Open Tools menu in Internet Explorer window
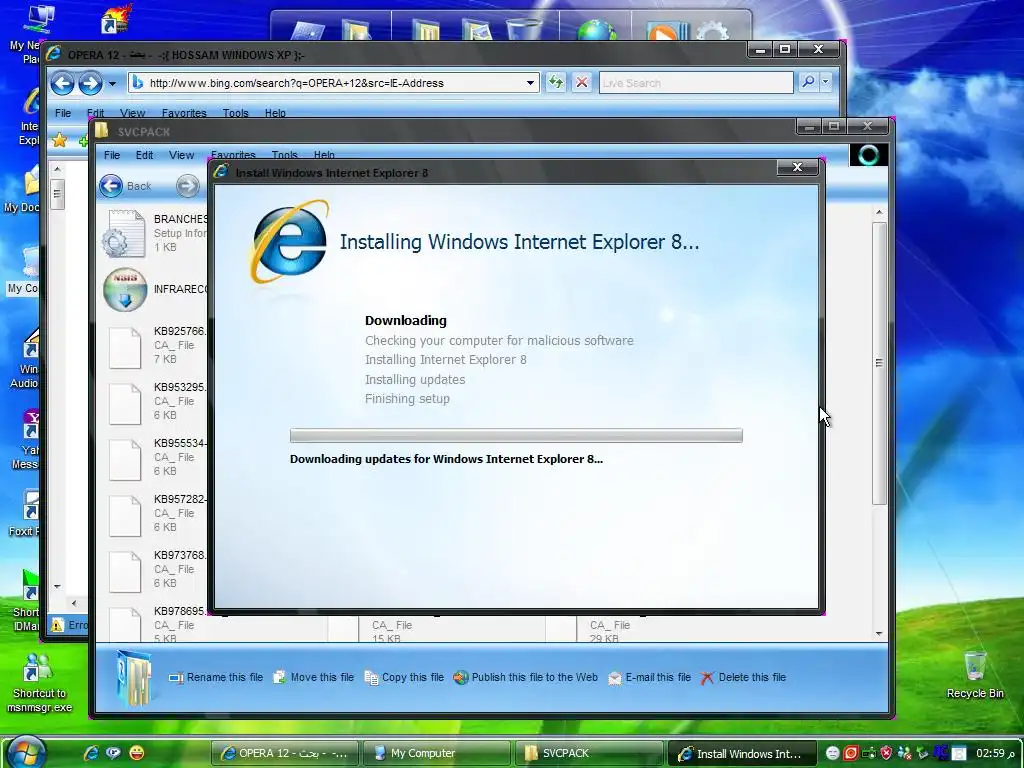This screenshot has height=768, width=1024. pyautogui.click(x=235, y=113)
